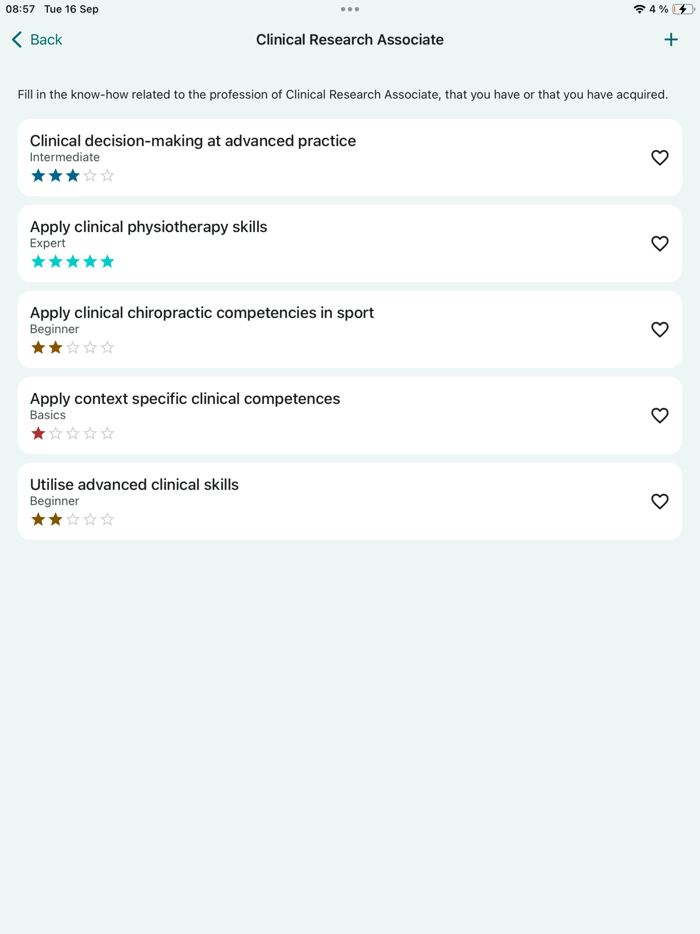Favorite "Clinical decision-making at advanced practice"
This screenshot has width=700, height=934.
pos(659,157)
